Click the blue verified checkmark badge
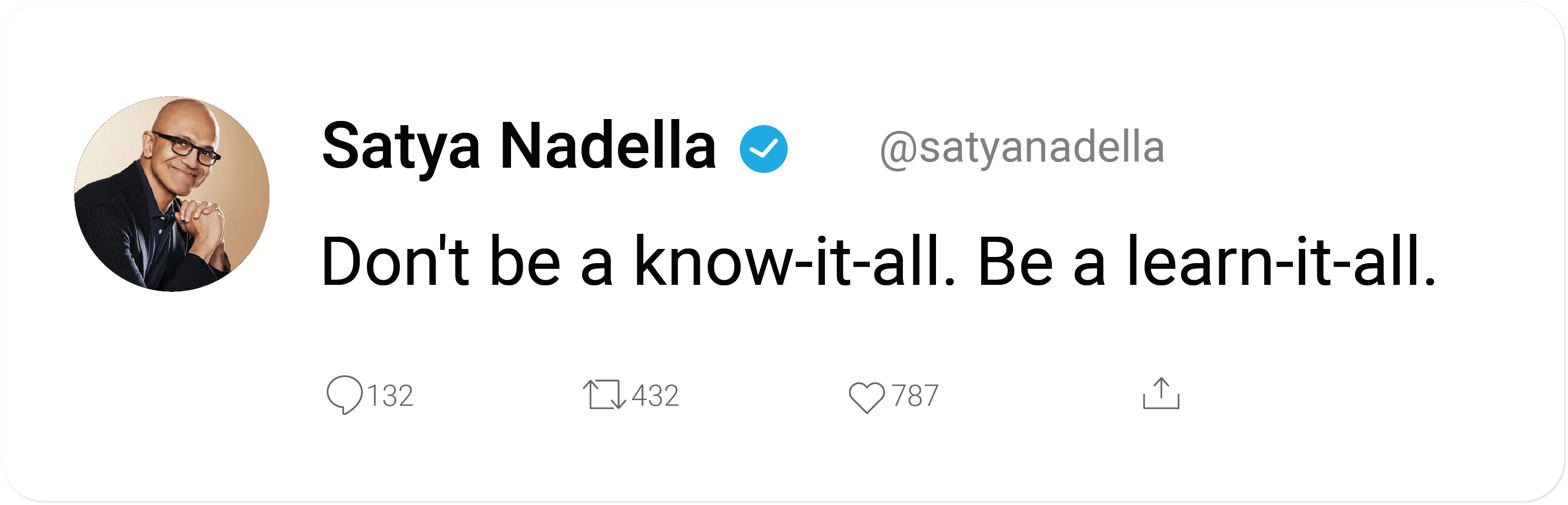The image size is (1568, 505). pos(764,149)
